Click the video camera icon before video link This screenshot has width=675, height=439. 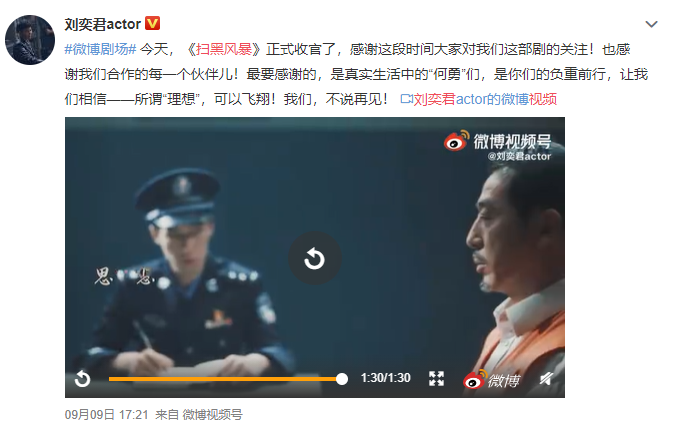click(x=406, y=99)
